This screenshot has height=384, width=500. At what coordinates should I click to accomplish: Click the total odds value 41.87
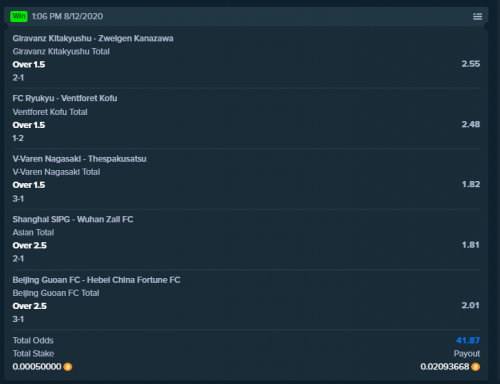(x=468, y=340)
